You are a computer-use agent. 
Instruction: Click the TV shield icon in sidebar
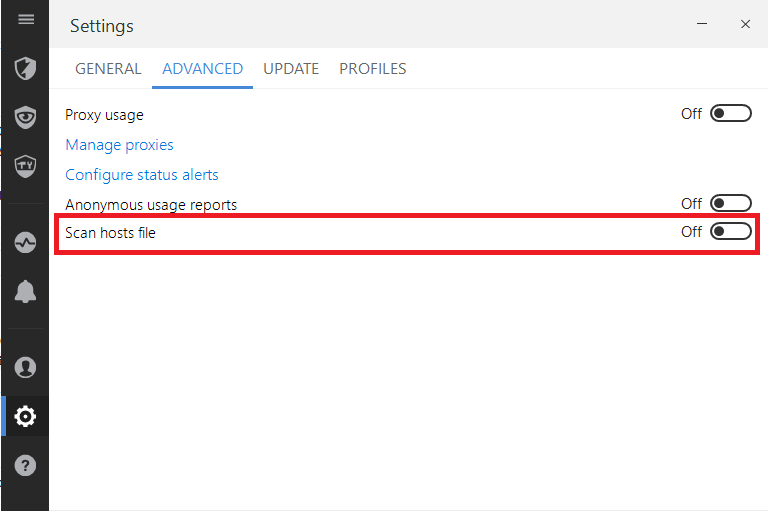coord(26,165)
